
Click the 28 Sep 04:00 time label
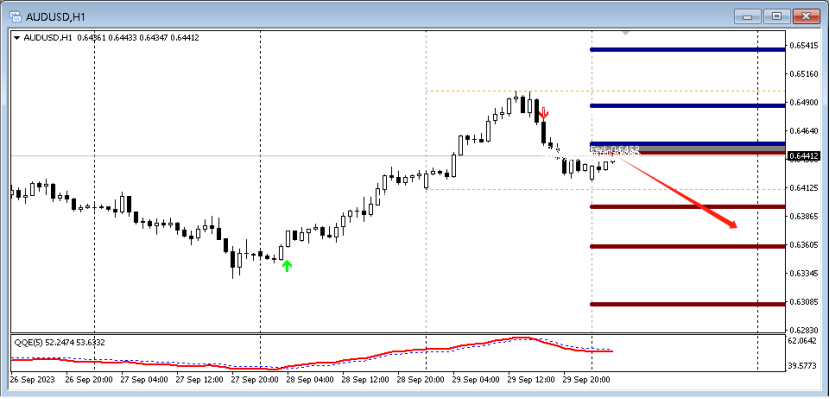(310, 380)
